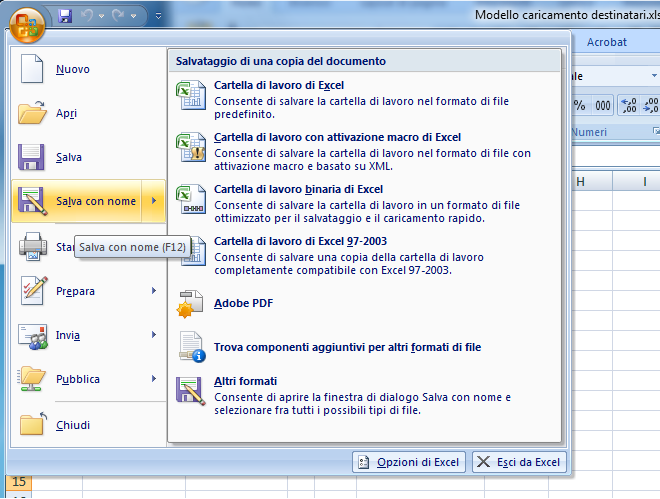Click the Save floppy icon in Quick Access toolbar
This screenshot has width=660, height=499.
tap(65, 16)
